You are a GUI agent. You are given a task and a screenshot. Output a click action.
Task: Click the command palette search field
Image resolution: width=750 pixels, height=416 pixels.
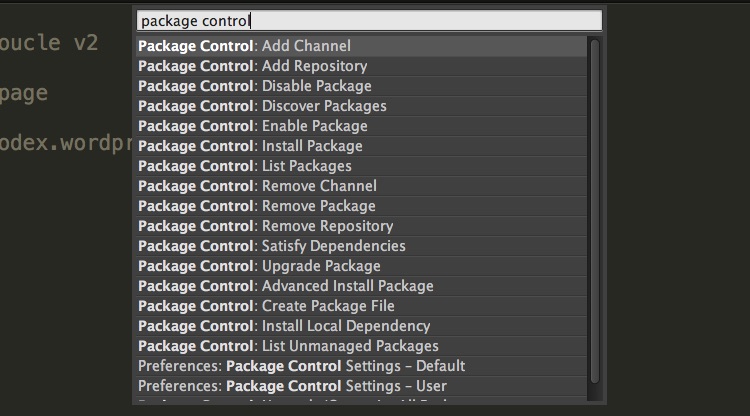pos(369,21)
